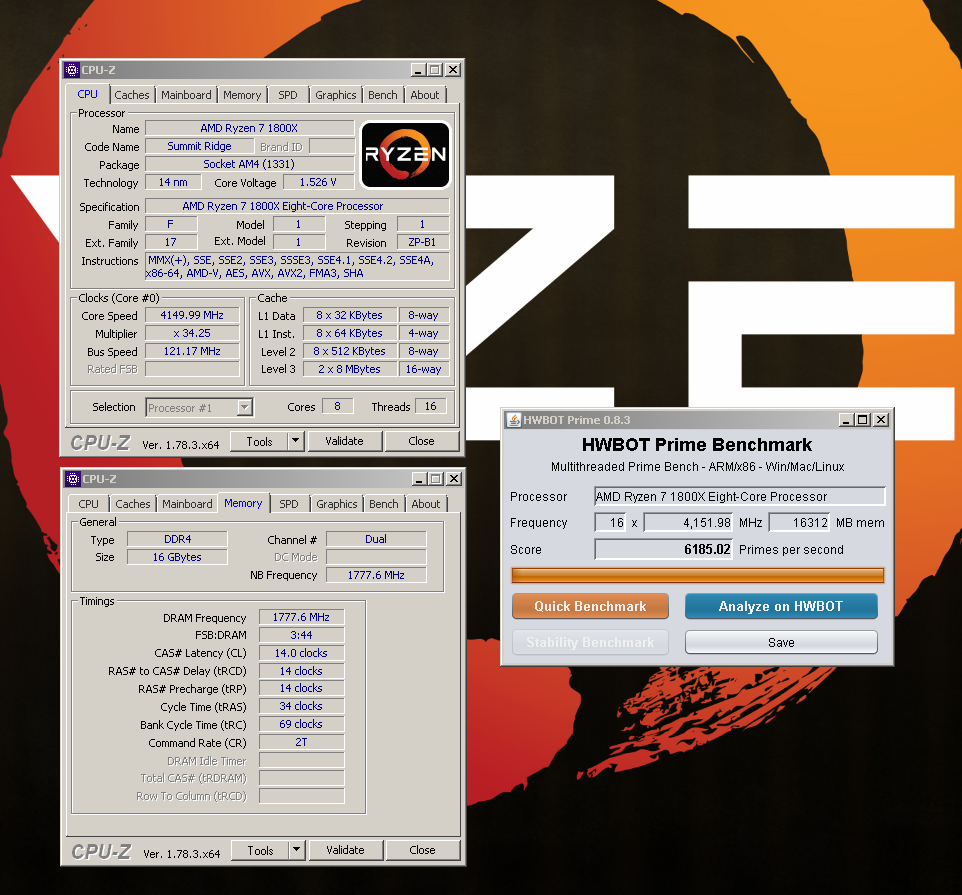Image resolution: width=962 pixels, height=895 pixels.
Task: Click Validate in Memory CPU-Z window
Action: pyautogui.click(x=346, y=850)
